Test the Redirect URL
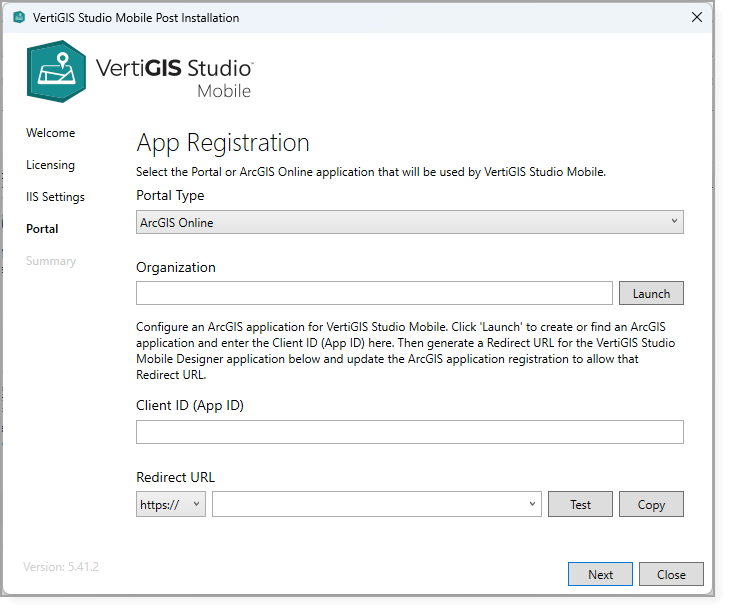Image resolution: width=730 pixels, height=612 pixels. coord(580,504)
